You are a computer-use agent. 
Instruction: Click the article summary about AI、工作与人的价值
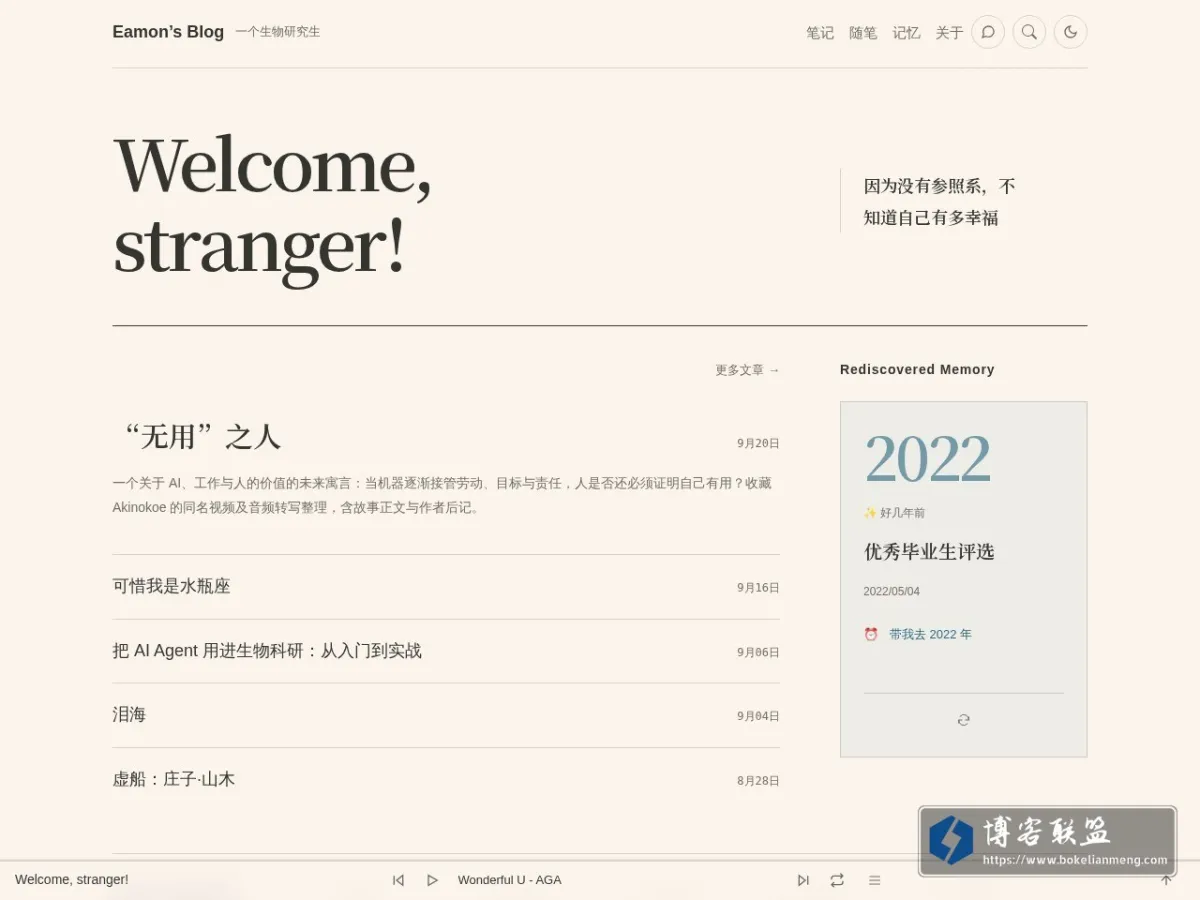(x=442, y=495)
